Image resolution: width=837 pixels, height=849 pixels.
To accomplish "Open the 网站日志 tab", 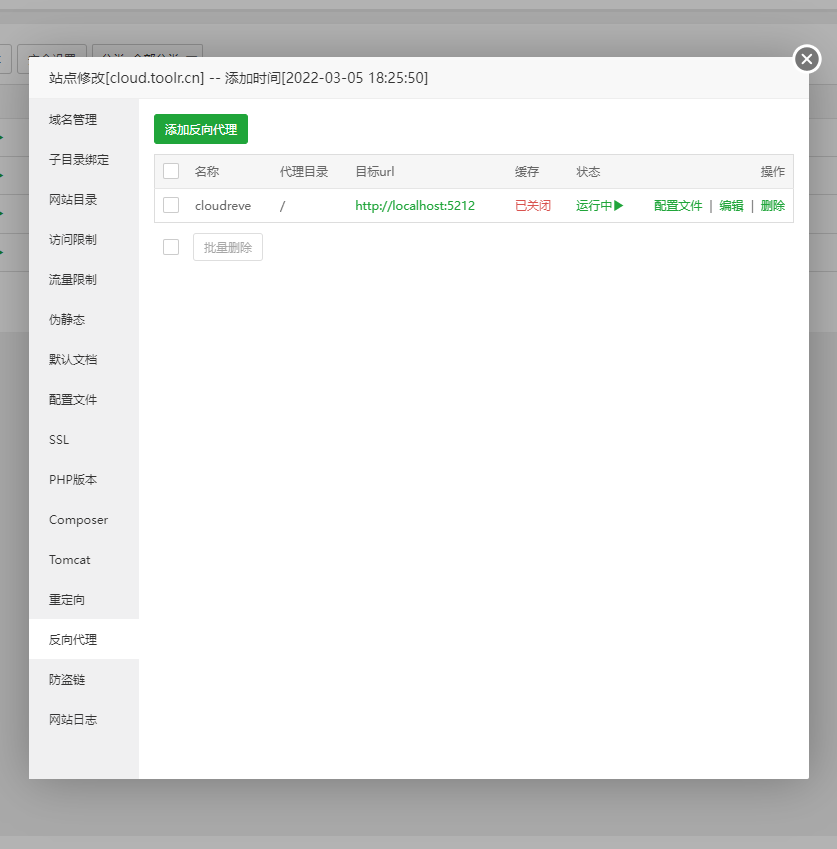I will coord(84,720).
